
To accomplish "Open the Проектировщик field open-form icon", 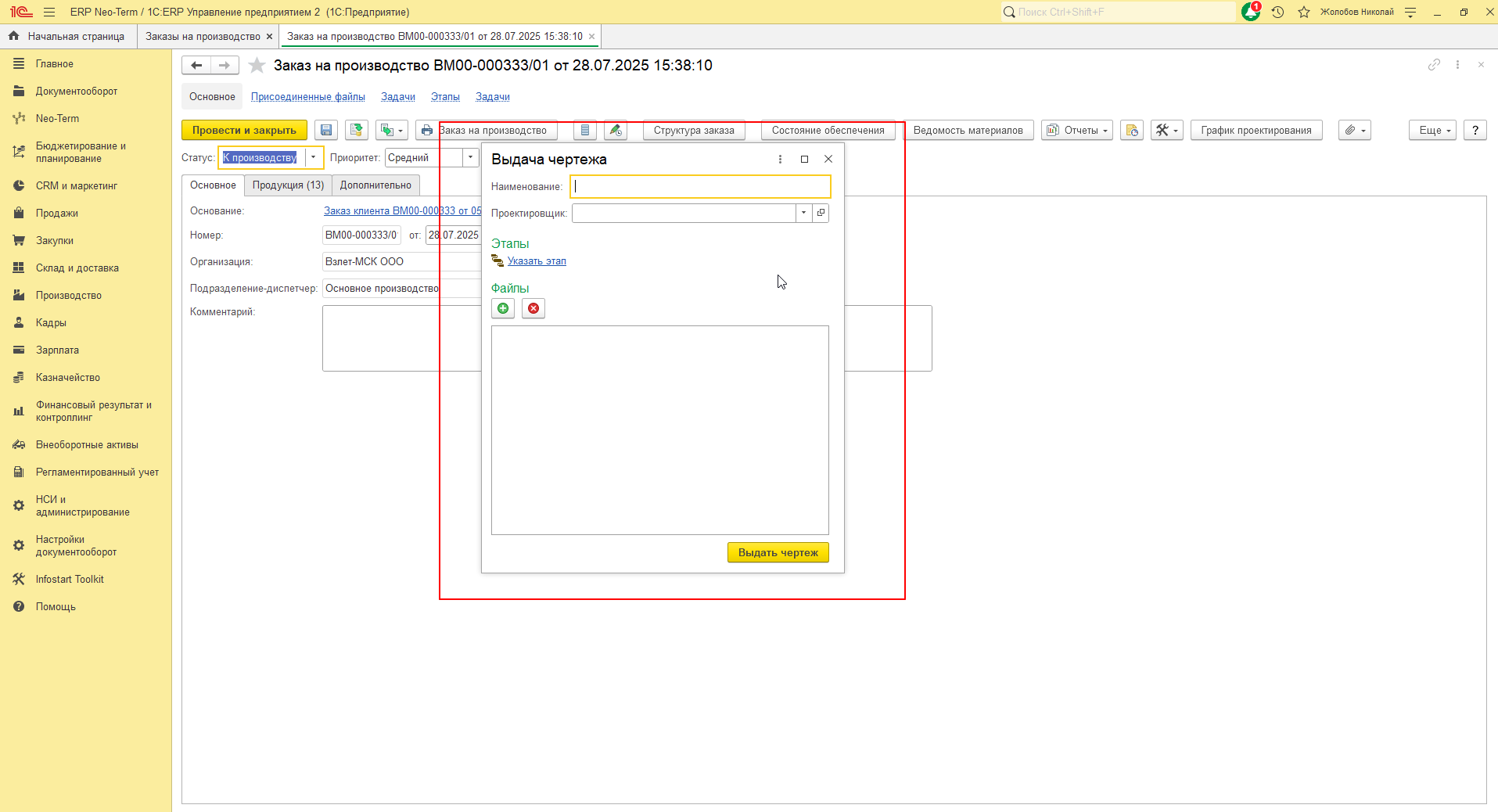I will click(821, 213).
